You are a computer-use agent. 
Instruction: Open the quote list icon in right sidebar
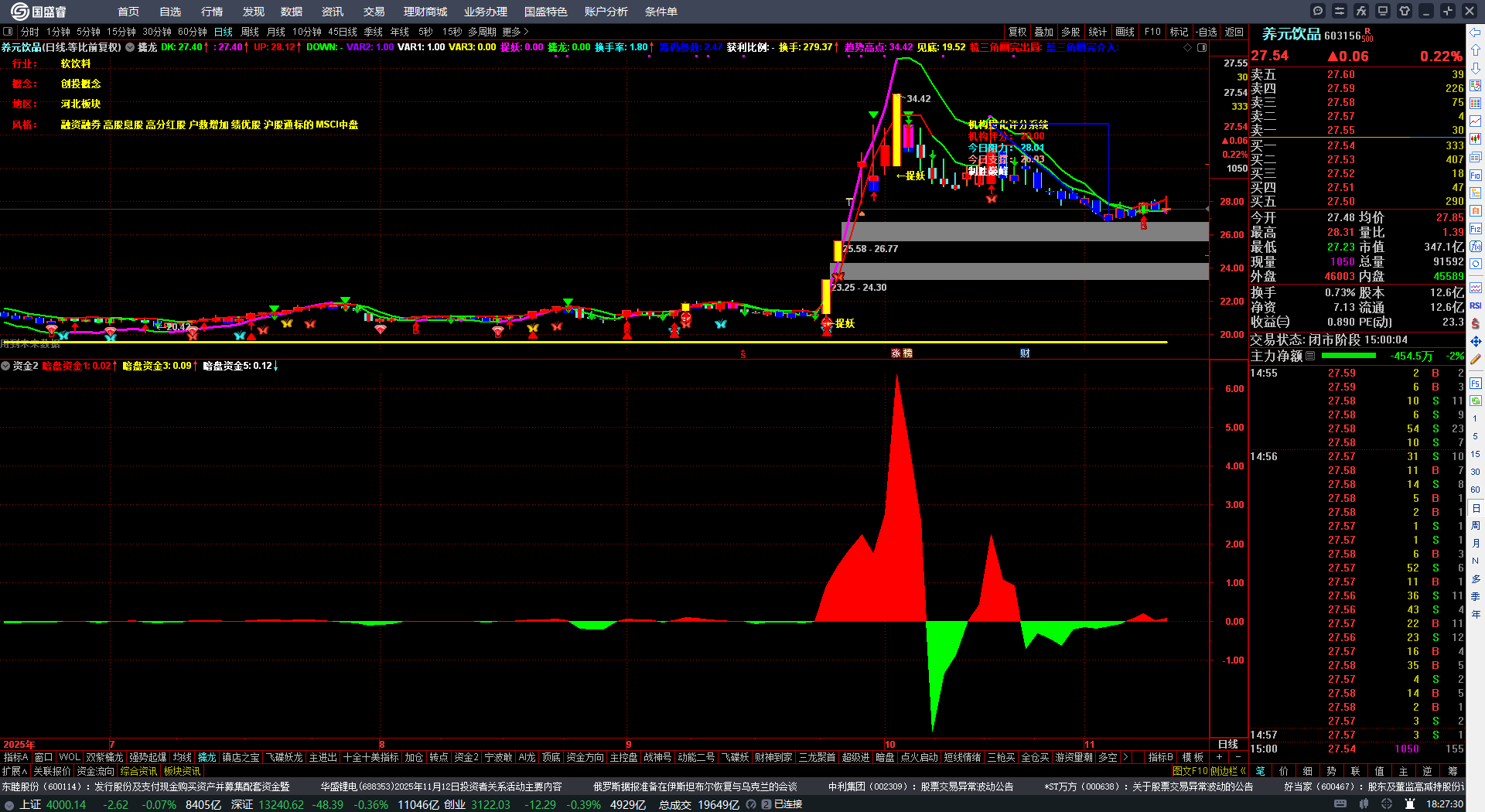pyautogui.click(x=1476, y=86)
